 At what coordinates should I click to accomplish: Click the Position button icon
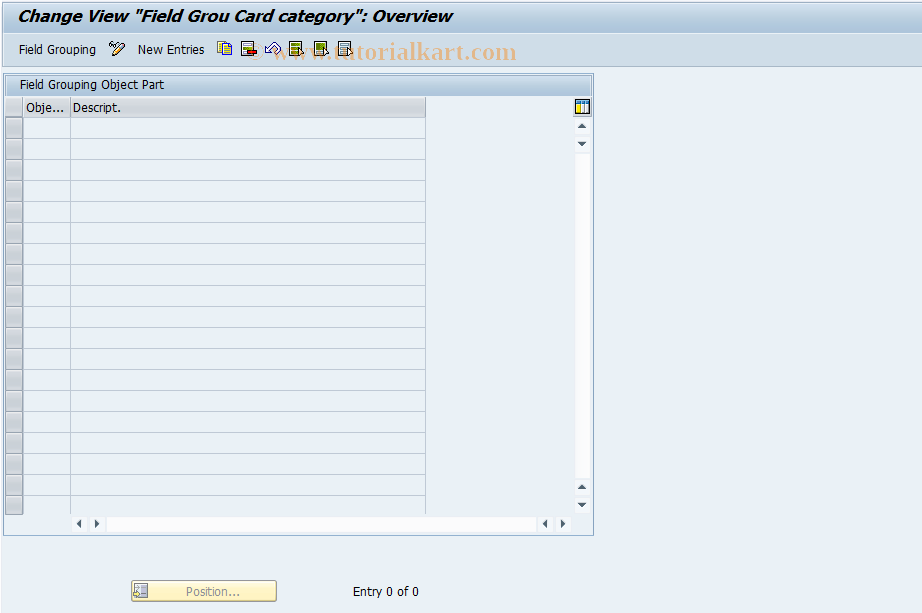coord(141,591)
